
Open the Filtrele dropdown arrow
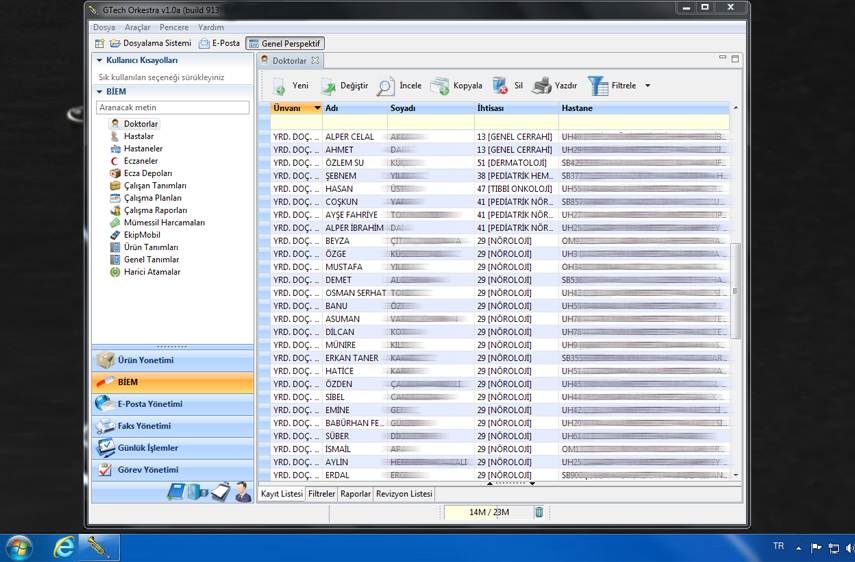point(648,86)
